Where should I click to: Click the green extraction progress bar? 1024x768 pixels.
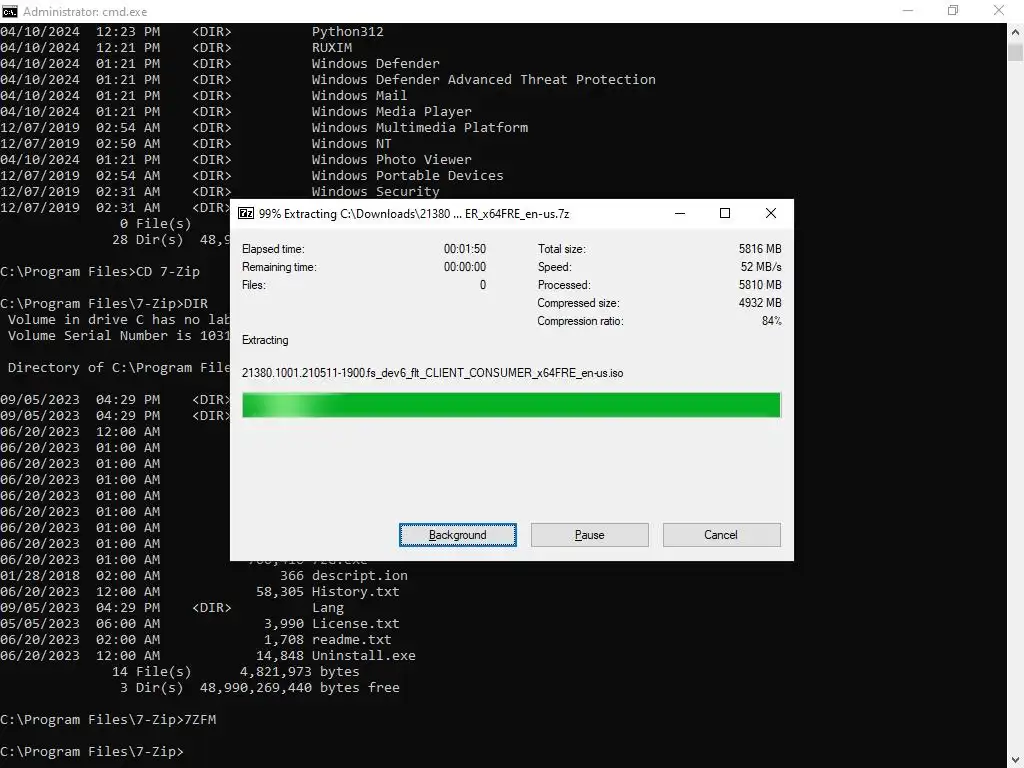coord(511,405)
